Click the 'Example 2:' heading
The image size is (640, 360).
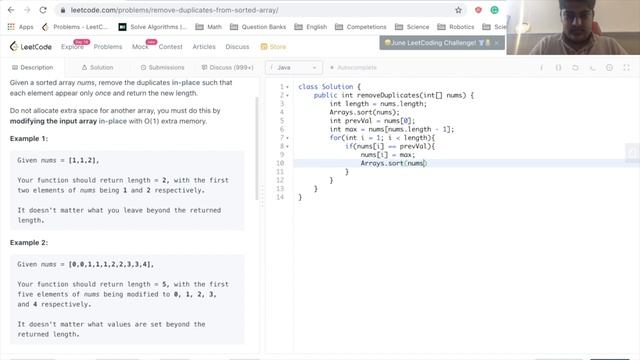coord(29,242)
